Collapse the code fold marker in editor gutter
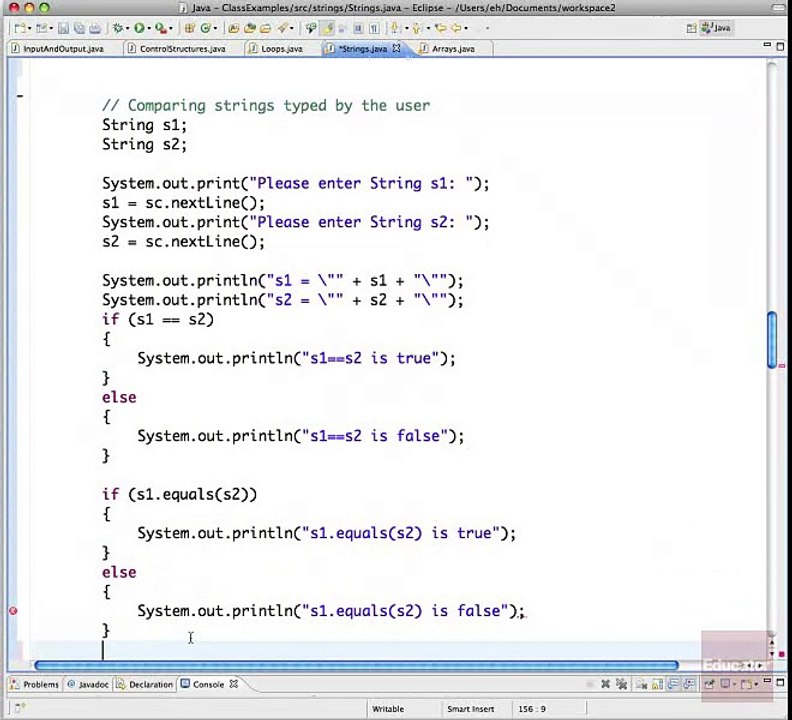This screenshot has height=720, width=792. click(20, 95)
